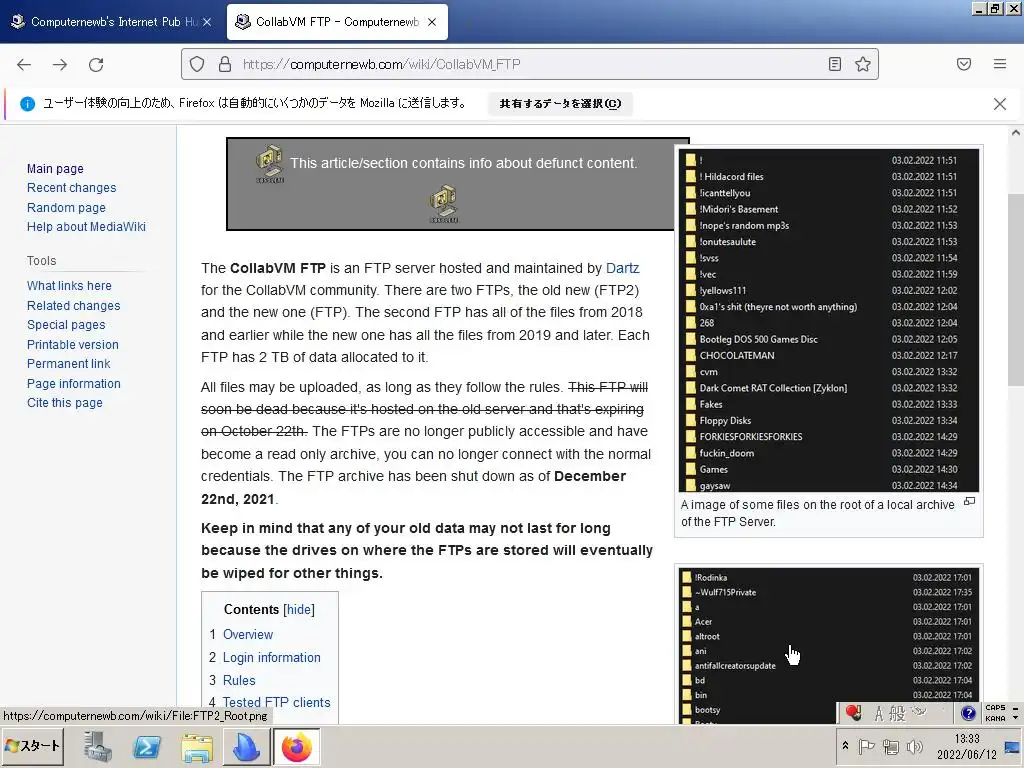Viewport: 1024px width, 768px height.
Task: Open the first FTP root archive image
Action: (829, 320)
